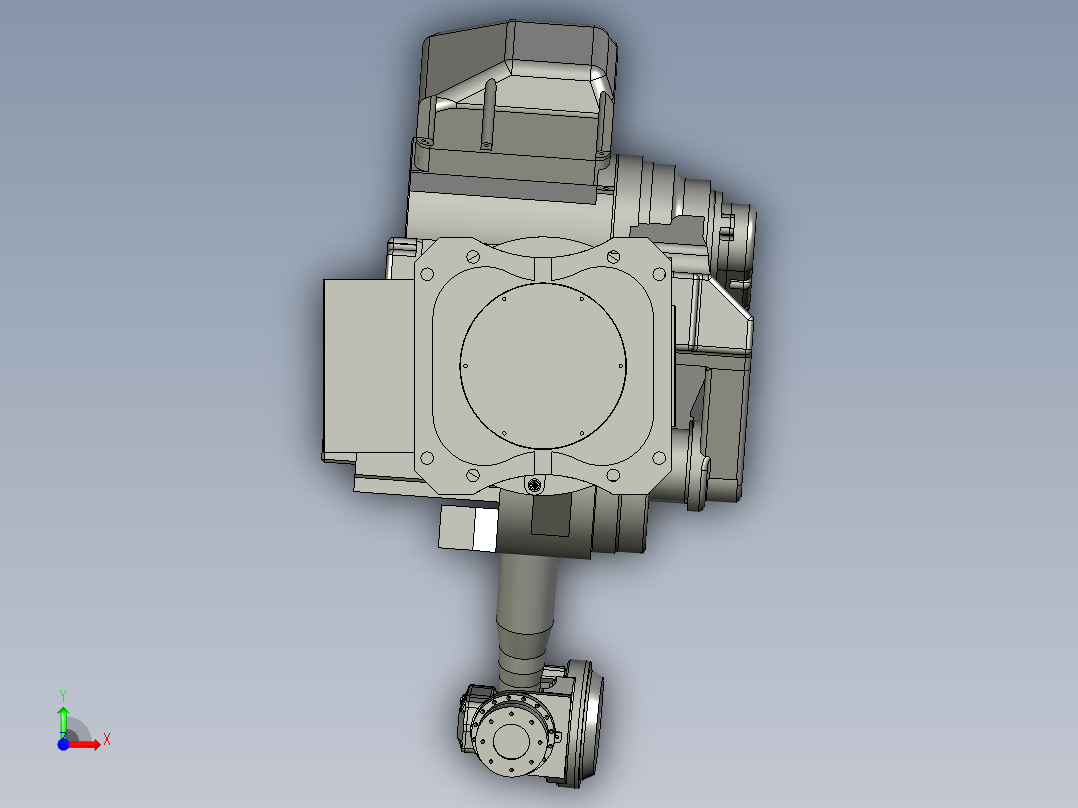Screen dimensions: 1078x808
Task: Click the red X axis label
Action: [x=106, y=743]
